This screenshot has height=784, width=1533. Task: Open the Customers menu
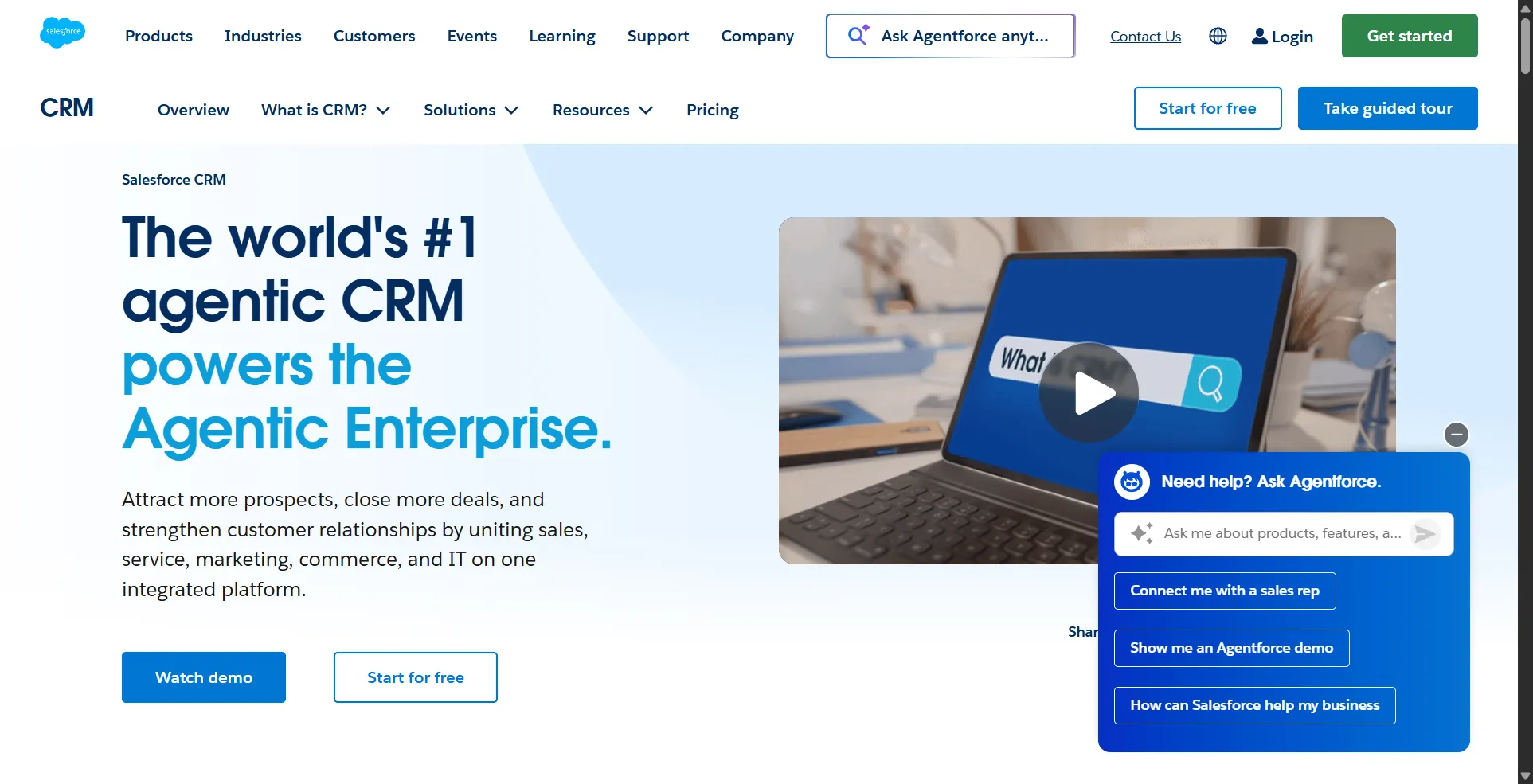click(374, 36)
